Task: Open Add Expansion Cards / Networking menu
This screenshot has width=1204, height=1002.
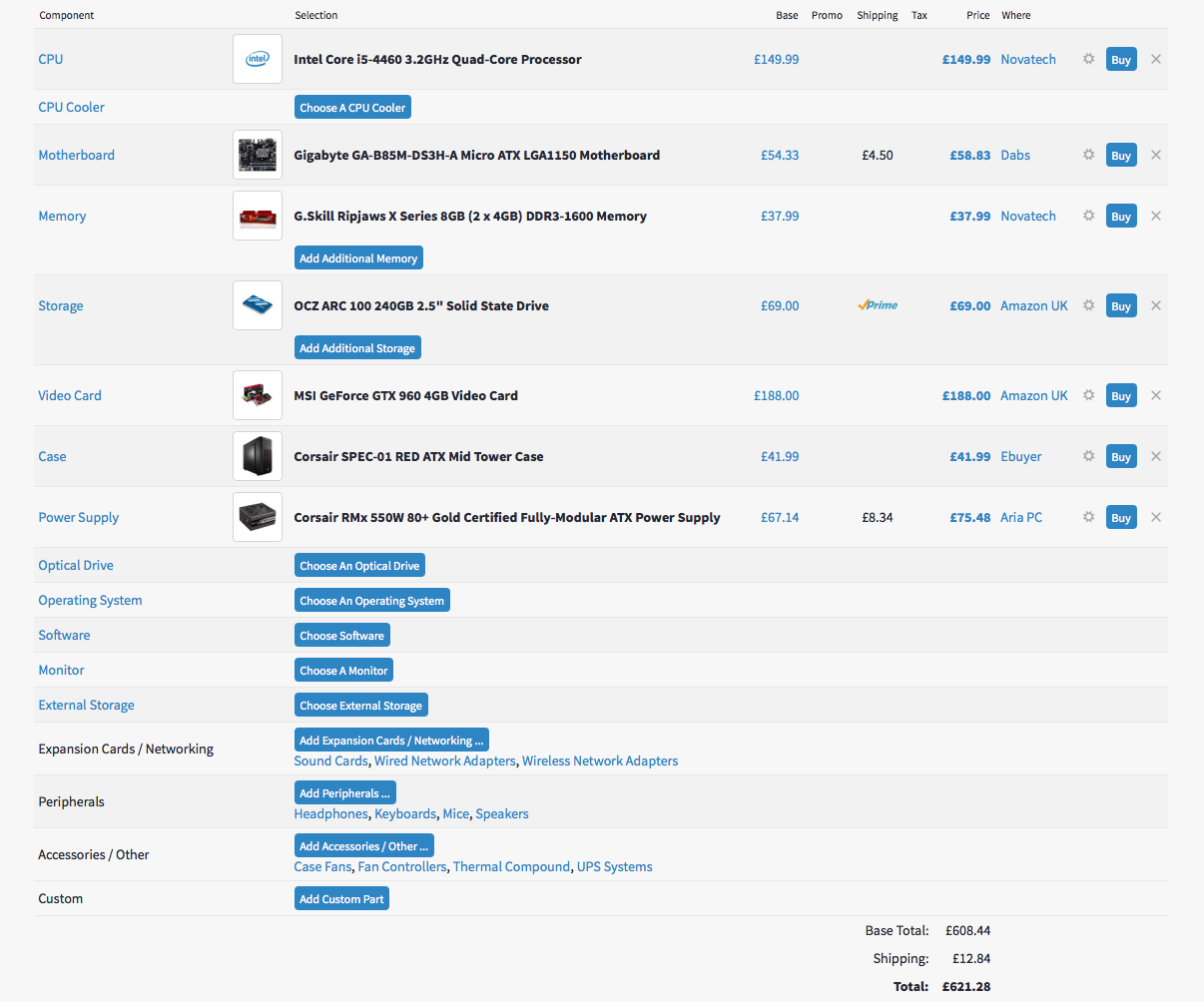Action: coord(391,741)
